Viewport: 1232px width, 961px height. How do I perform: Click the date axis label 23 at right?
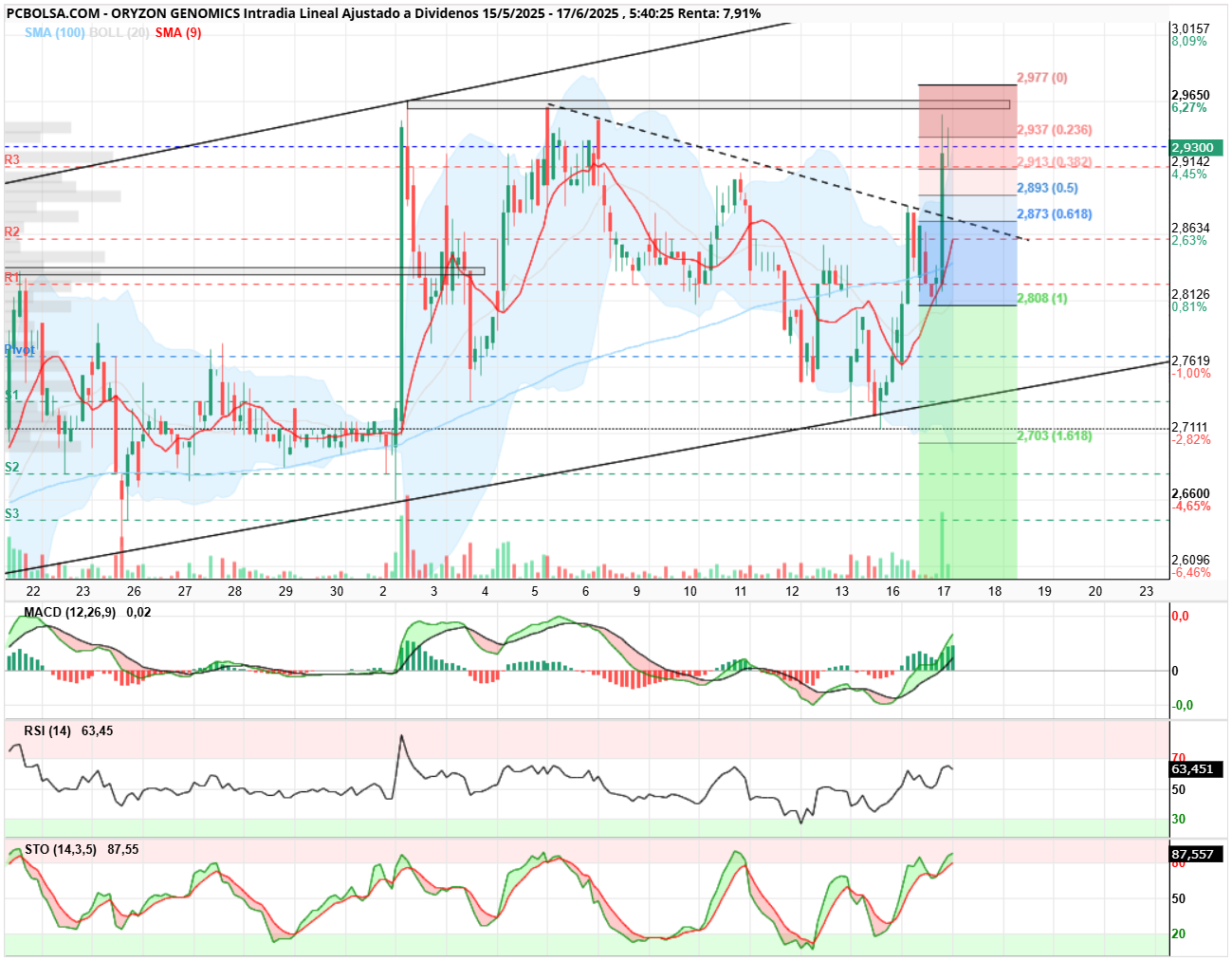(x=1147, y=591)
